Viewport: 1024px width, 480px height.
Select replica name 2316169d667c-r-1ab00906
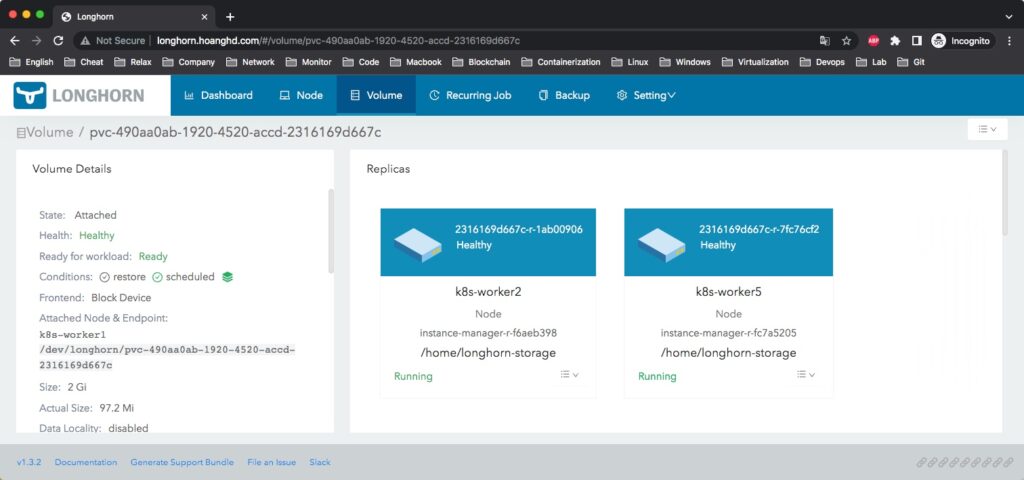pos(519,229)
